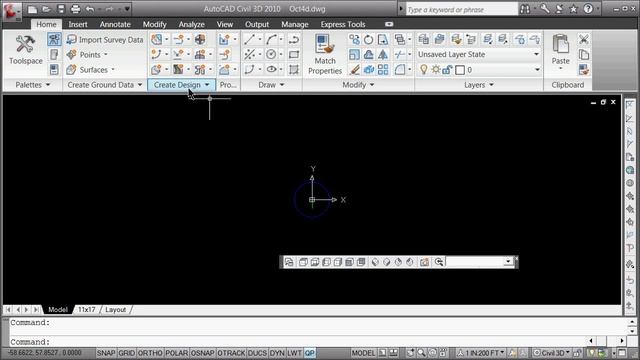Select the Arc tool in Draw panel
The width and height of the screenshot is (640, 360).
point(271,40)
